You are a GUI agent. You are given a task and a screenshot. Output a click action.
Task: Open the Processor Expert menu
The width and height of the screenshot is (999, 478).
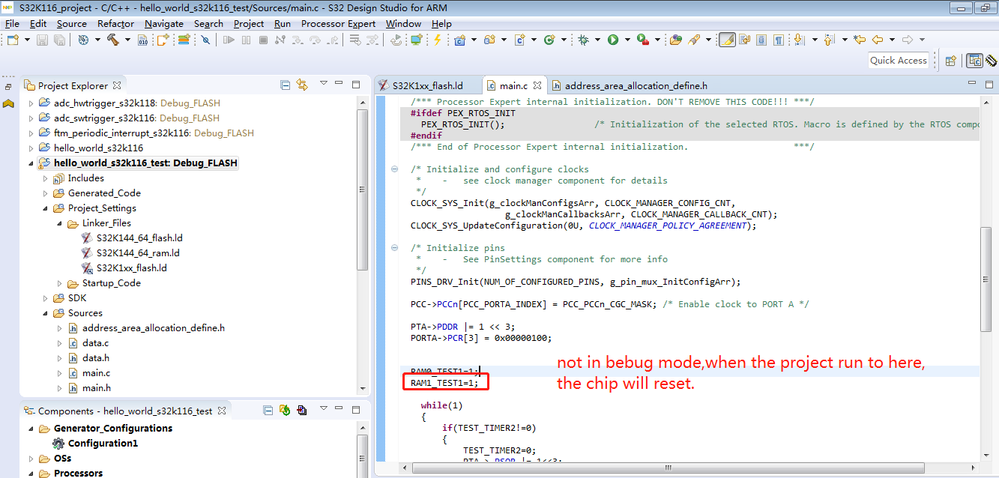(339, 24)
